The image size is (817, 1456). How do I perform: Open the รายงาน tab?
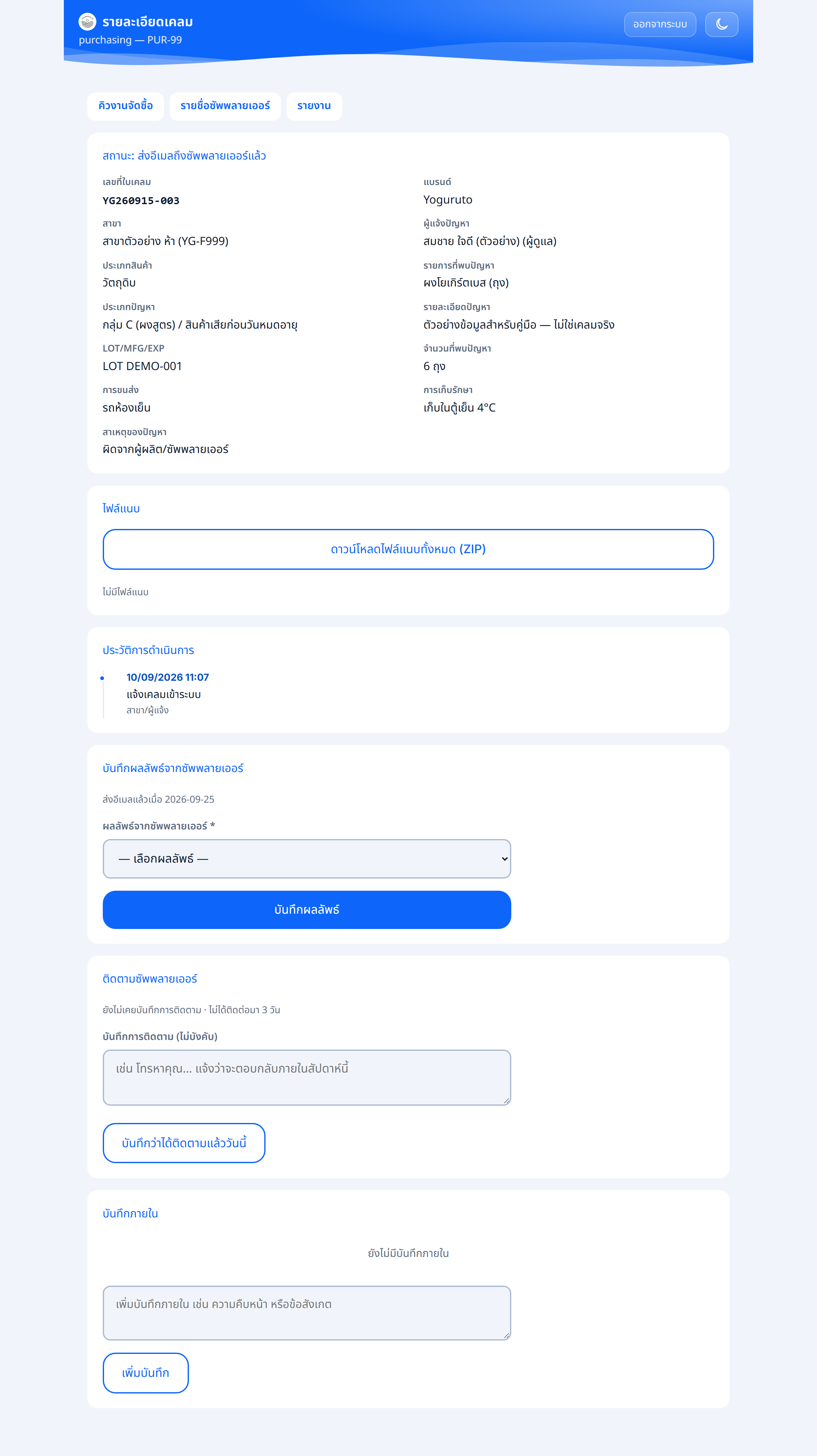click(314, 106)
